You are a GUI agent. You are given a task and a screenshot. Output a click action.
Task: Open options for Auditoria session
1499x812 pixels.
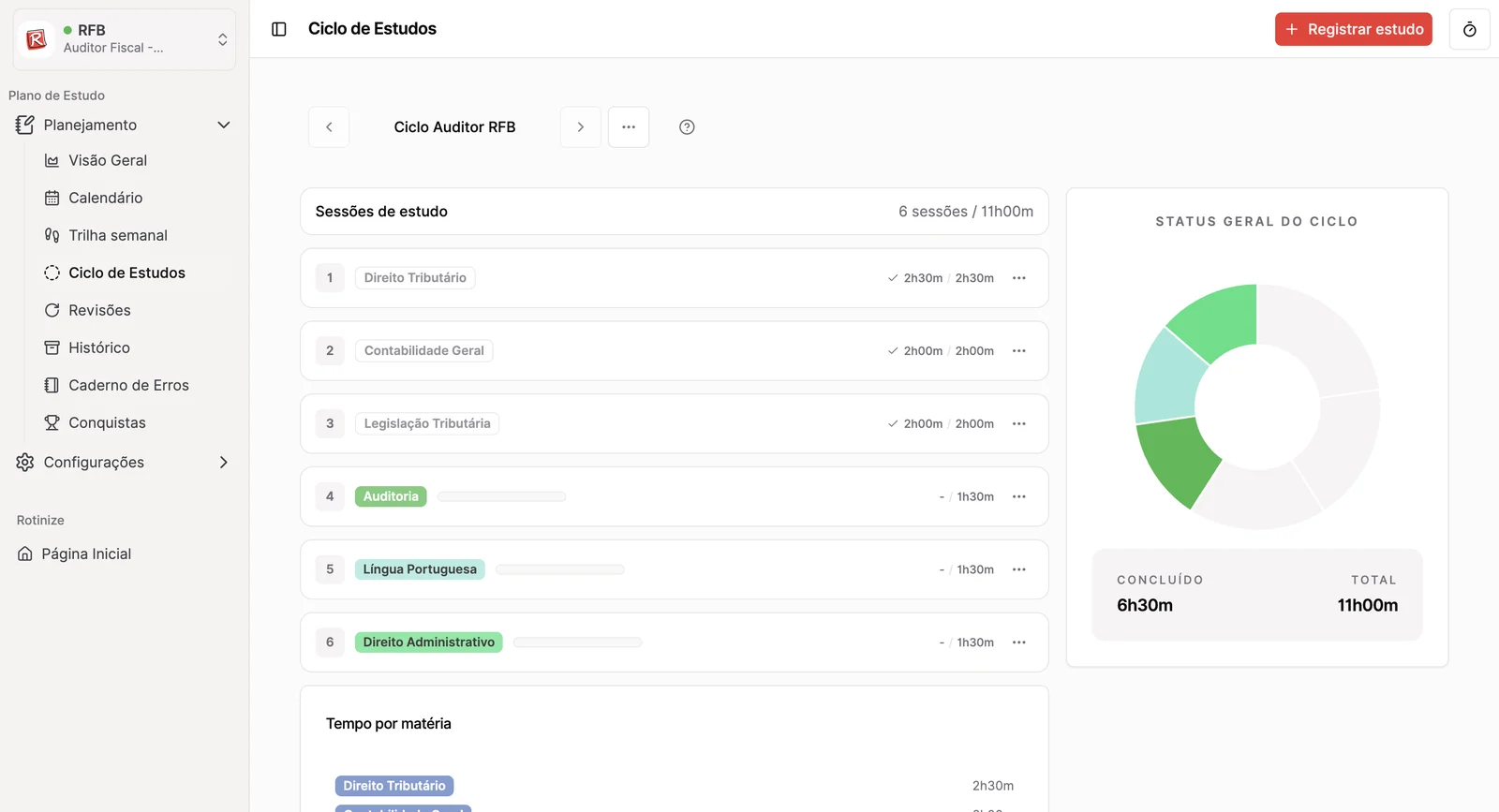1019,496
